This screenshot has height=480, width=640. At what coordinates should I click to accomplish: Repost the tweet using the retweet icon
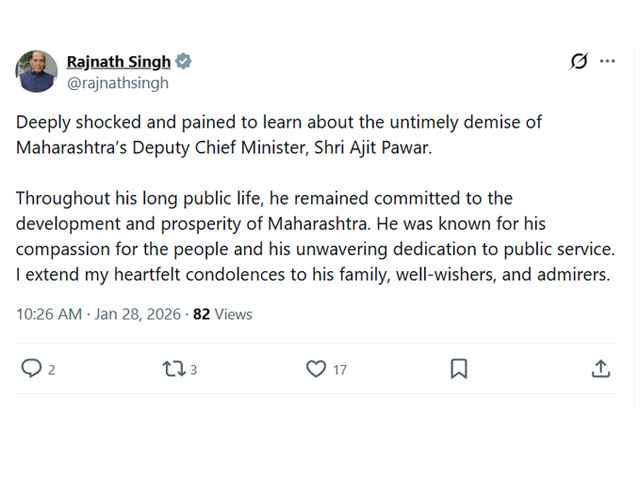(174, 369)
